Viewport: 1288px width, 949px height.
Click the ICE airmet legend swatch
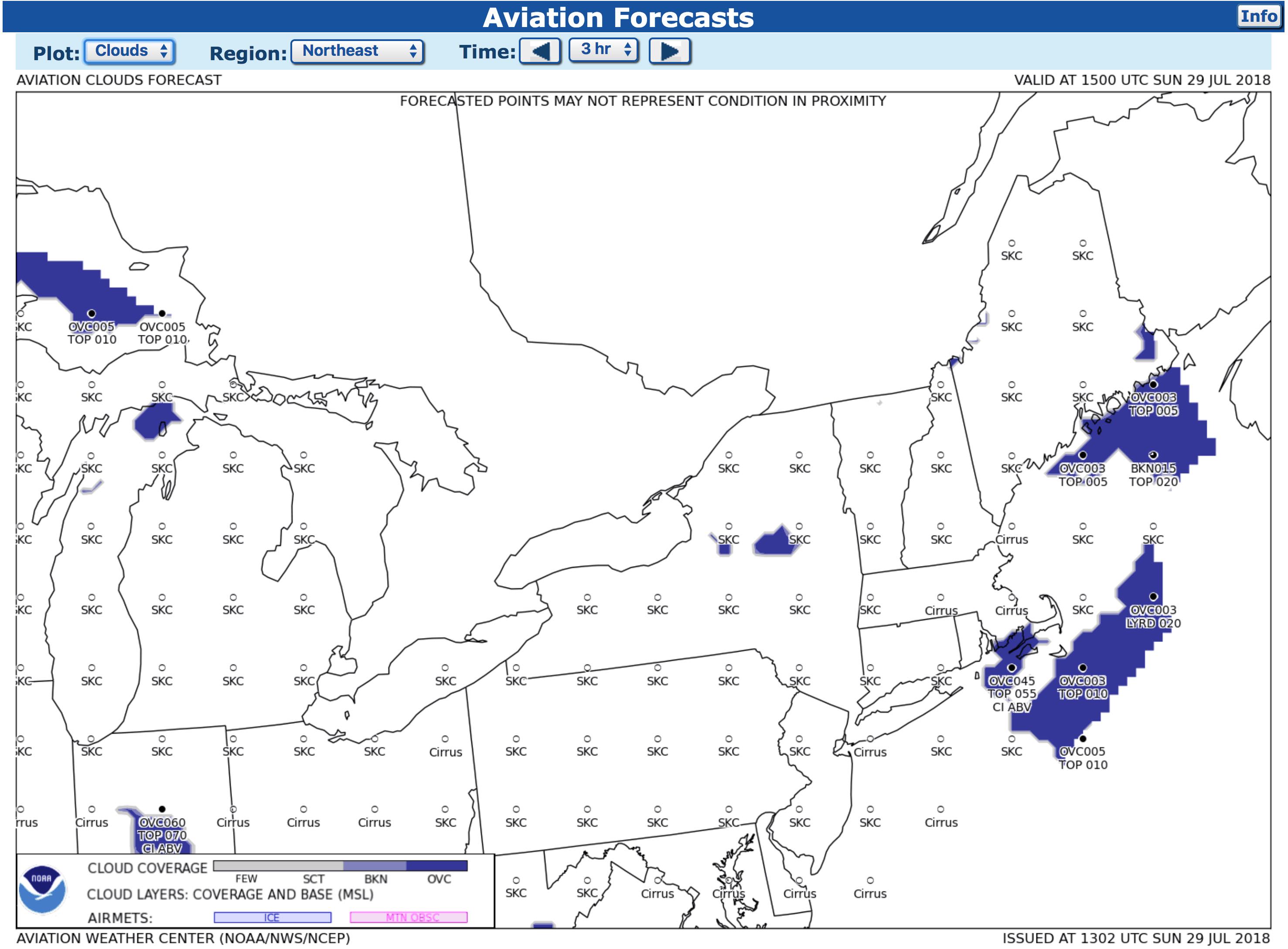click(x=272, y=918)
